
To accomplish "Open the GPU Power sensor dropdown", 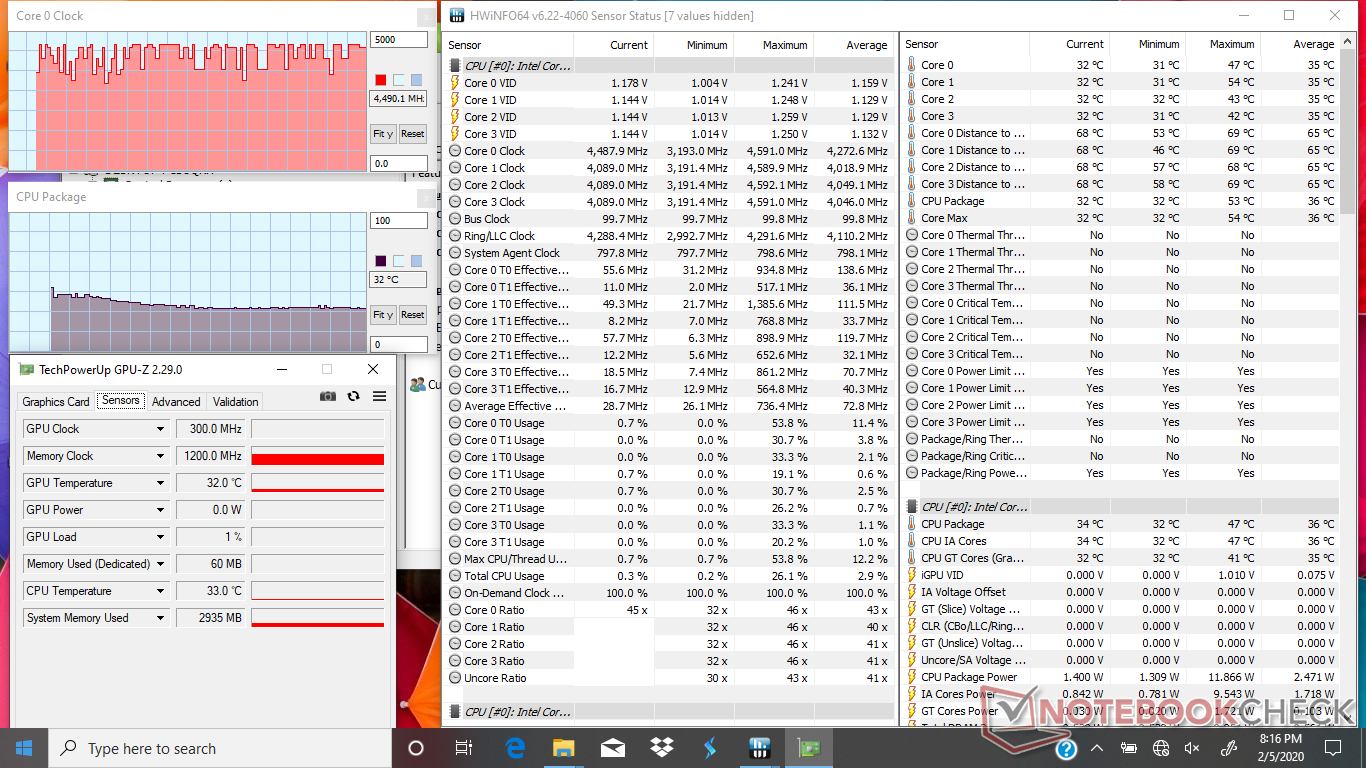I will [160, 510].
